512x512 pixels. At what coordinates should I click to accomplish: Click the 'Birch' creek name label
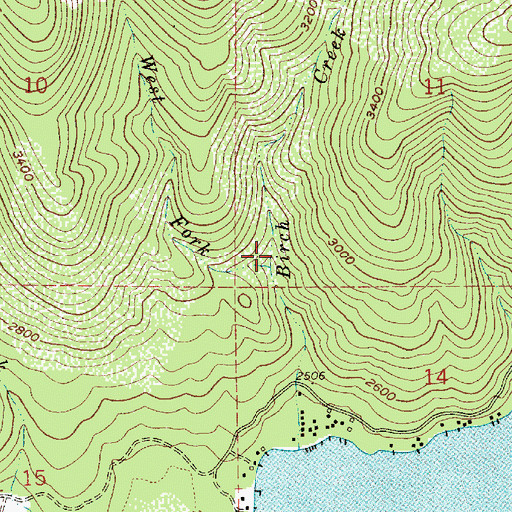[x=284, y=249]
